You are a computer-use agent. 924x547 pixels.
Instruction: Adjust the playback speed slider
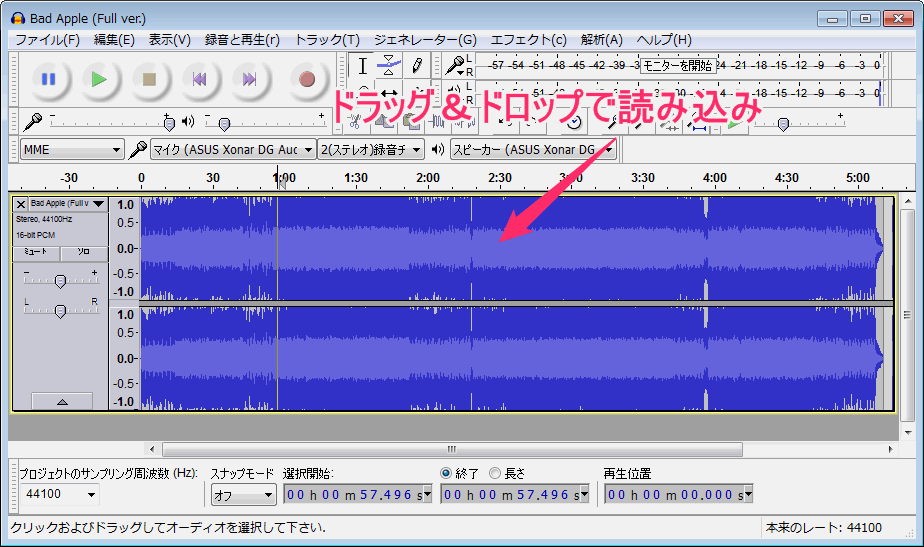(x=783, y=124)
